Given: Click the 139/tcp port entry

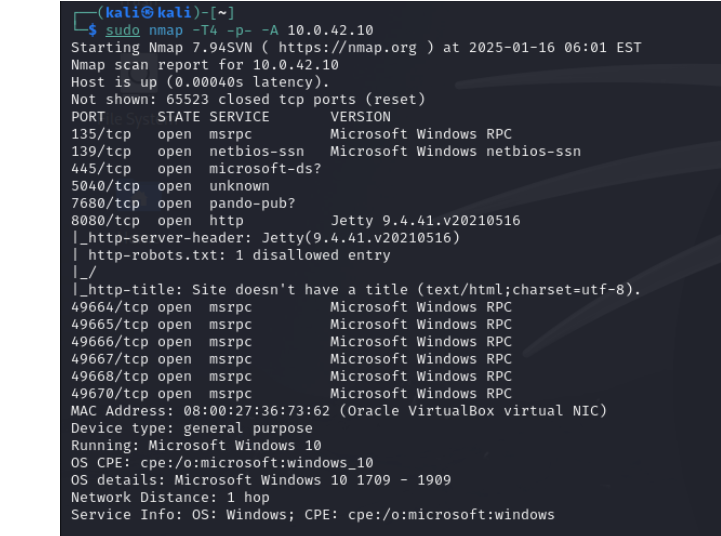Looking at the screenshot, I should tap(101, 151).
